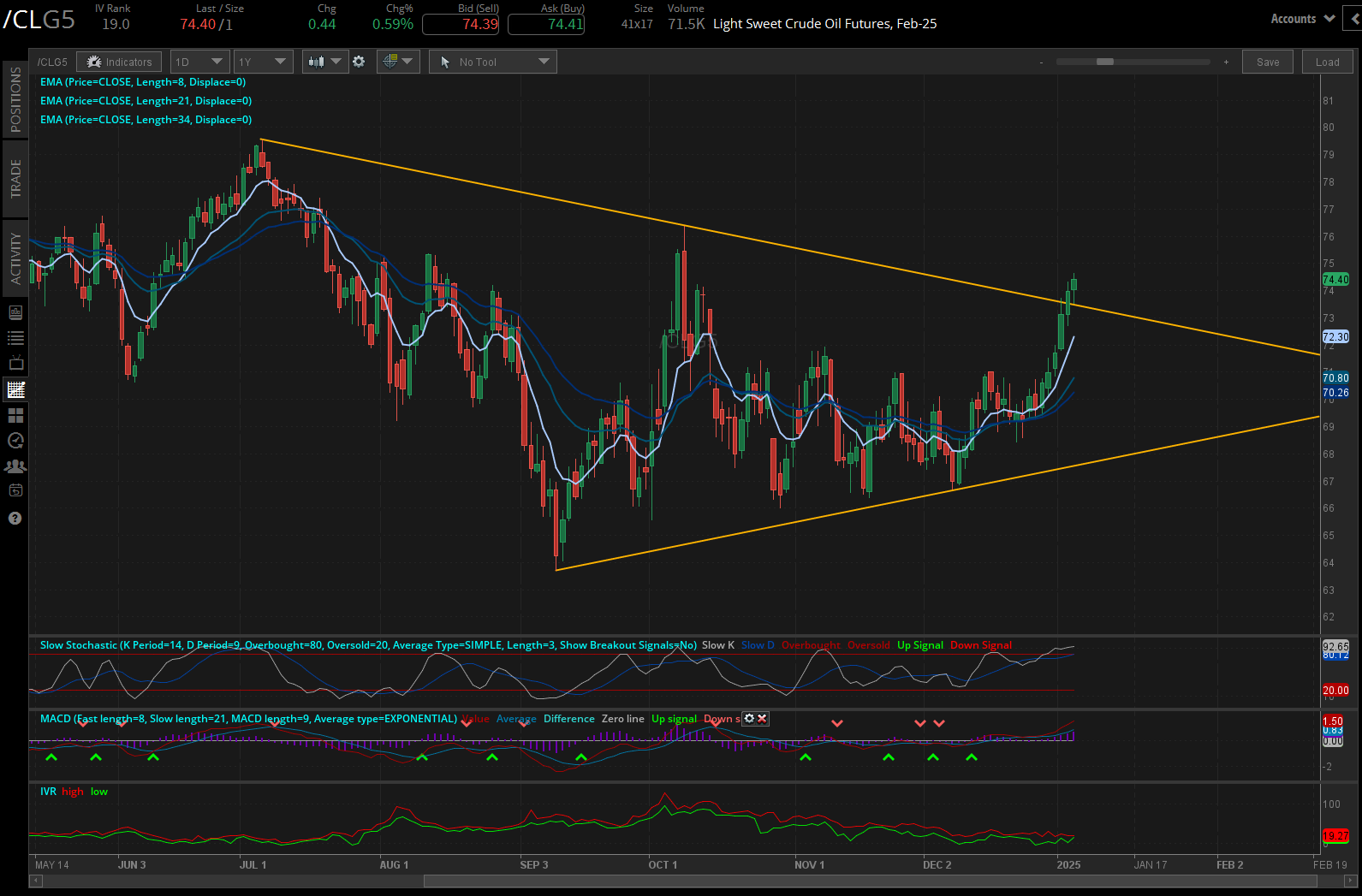Click the zoom in plus button
The width and height of the screenshot is (1362, 896).
[1226, 62]
